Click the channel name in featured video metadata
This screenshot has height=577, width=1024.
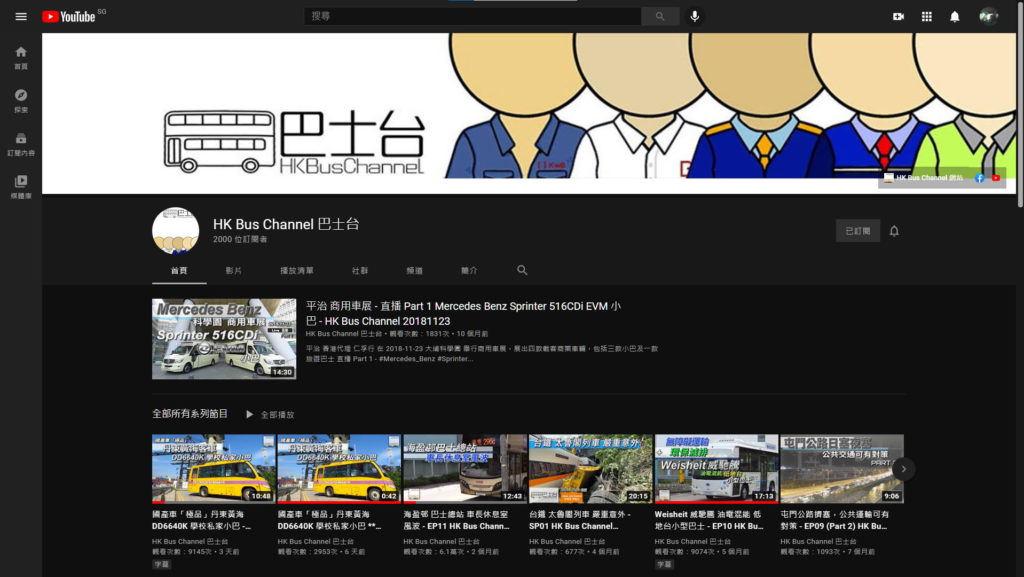pos(344,334)
